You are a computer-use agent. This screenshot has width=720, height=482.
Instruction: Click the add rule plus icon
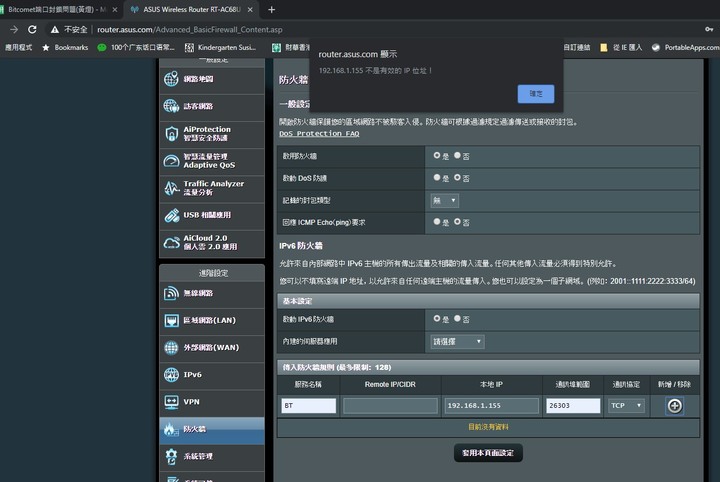tap(674, 406)
